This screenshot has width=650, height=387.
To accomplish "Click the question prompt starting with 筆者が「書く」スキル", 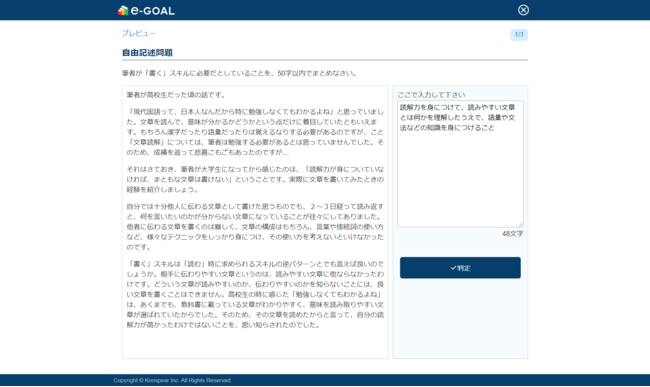I will pyautogui.click(x=240, y=73).
